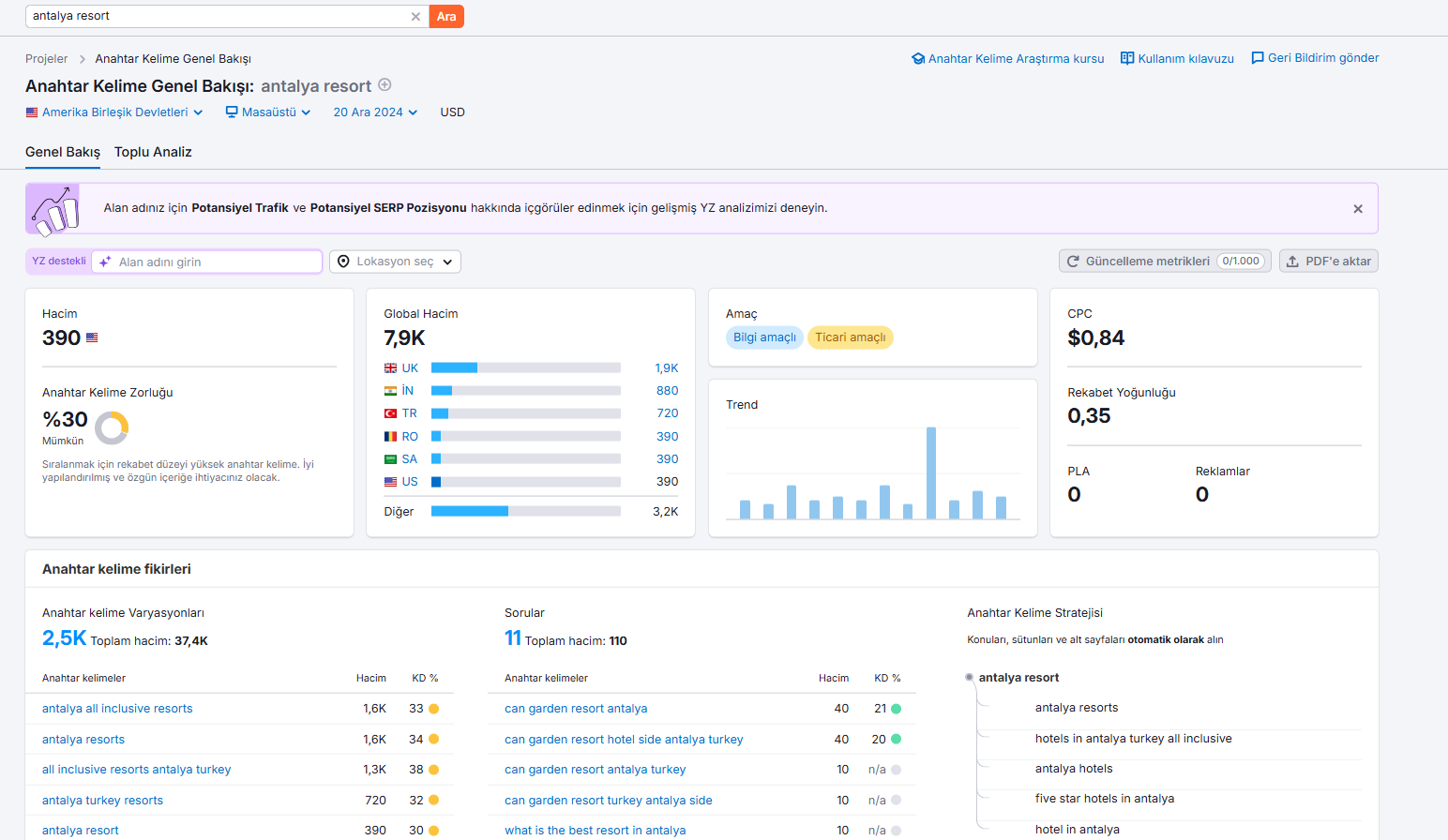Open the 20 Ara 2024 date dropdown

pyautogui.click(x=375, y=112)
